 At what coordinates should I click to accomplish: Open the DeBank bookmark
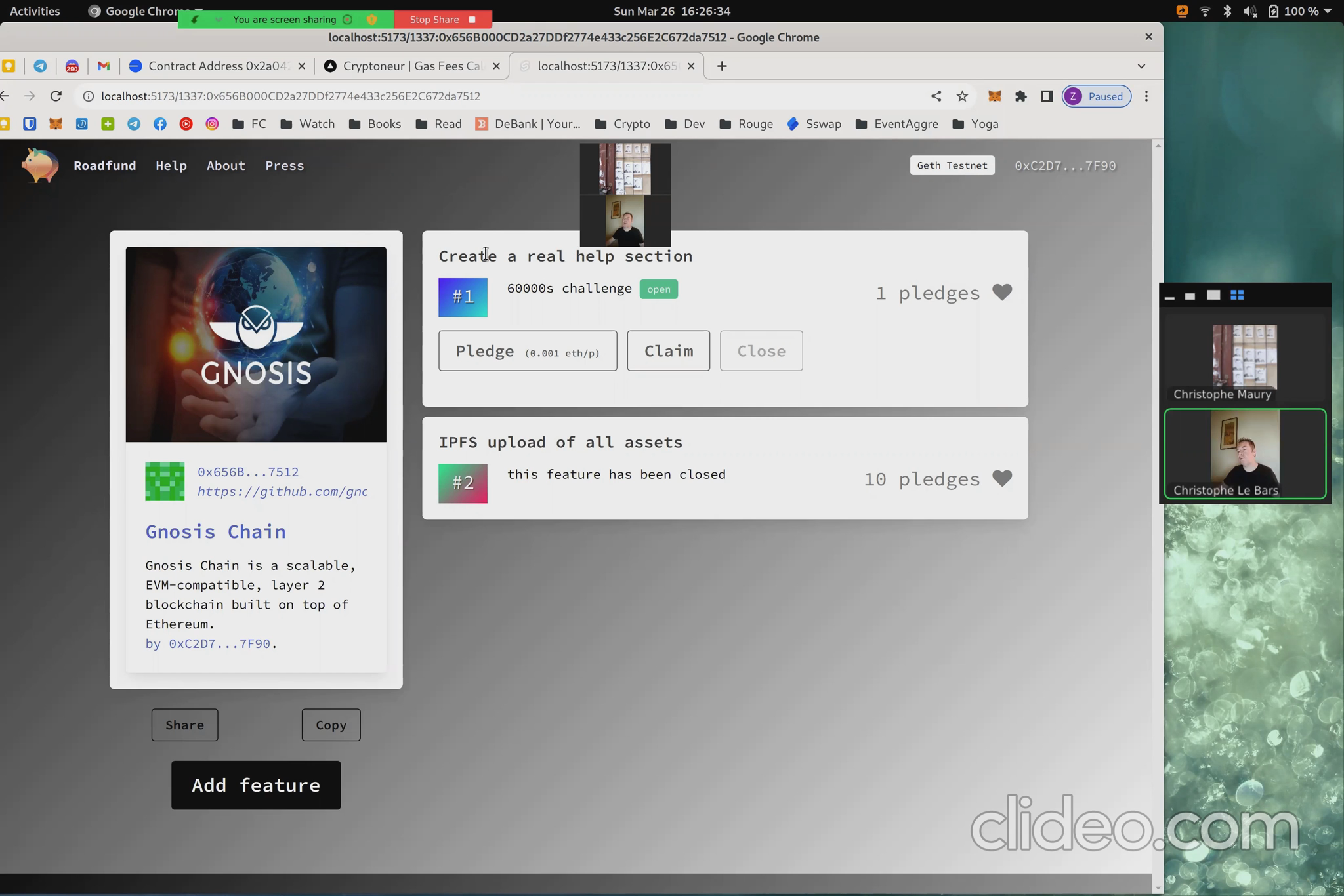tap(528, 124)
